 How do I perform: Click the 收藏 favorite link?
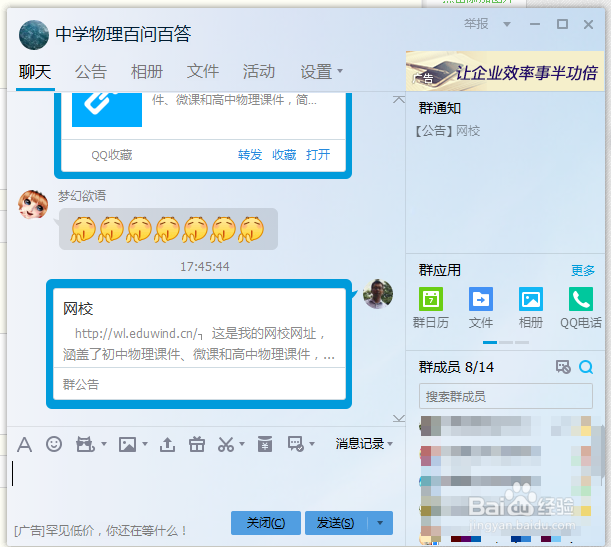(x=284, y=155)
